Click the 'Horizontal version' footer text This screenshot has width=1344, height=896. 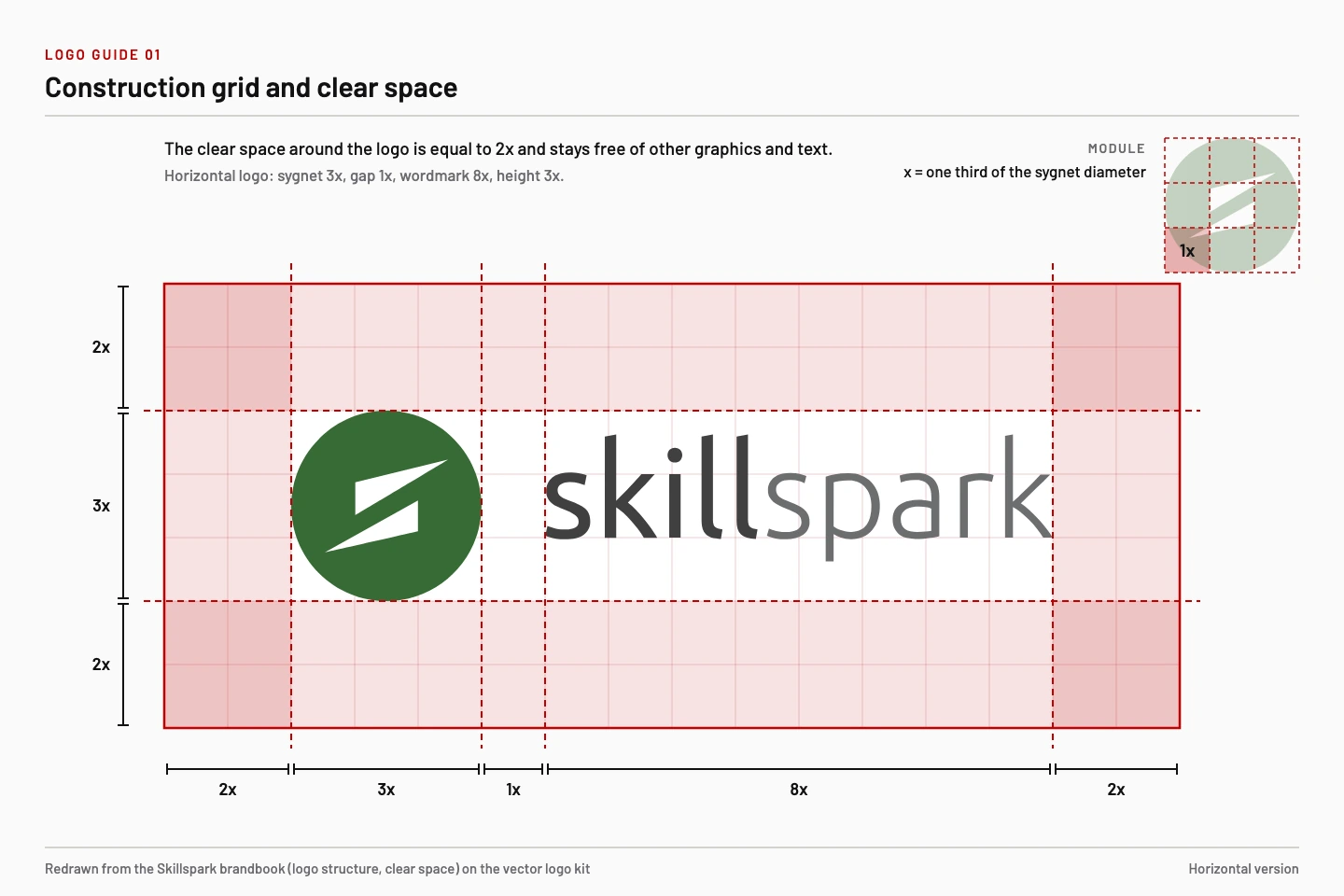point(1243,869)
